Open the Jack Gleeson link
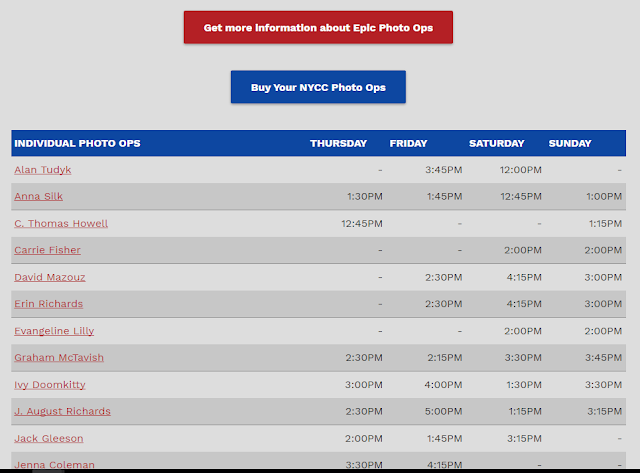 click(x=49, y=438)
